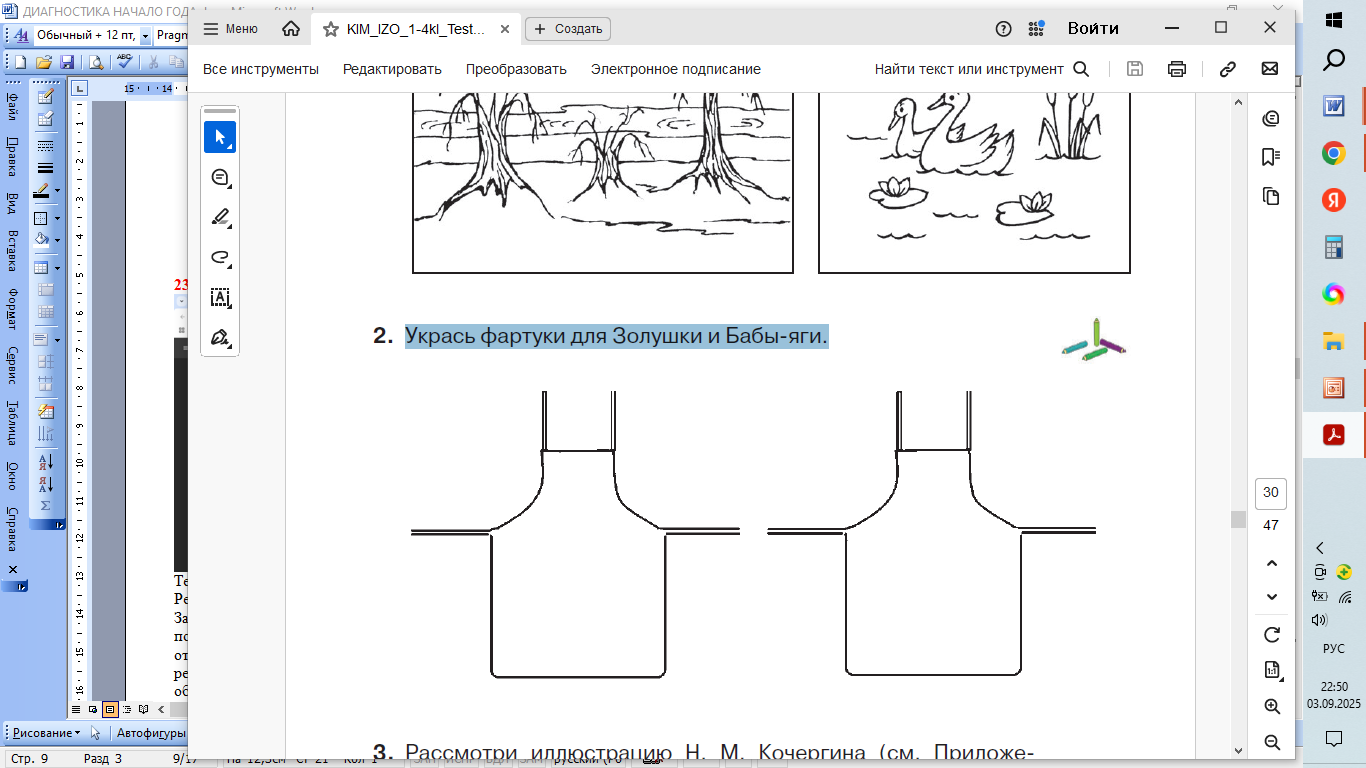Open the 'Меню' hamburger menu
The image size is (1366, 768).
click(x=231, y=29)
